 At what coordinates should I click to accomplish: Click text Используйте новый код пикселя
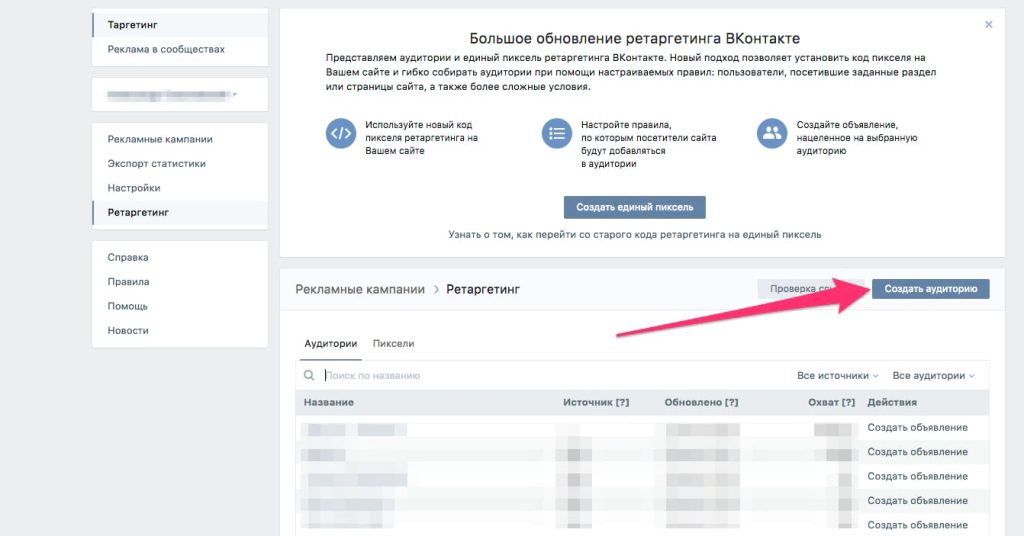point(421,138)
